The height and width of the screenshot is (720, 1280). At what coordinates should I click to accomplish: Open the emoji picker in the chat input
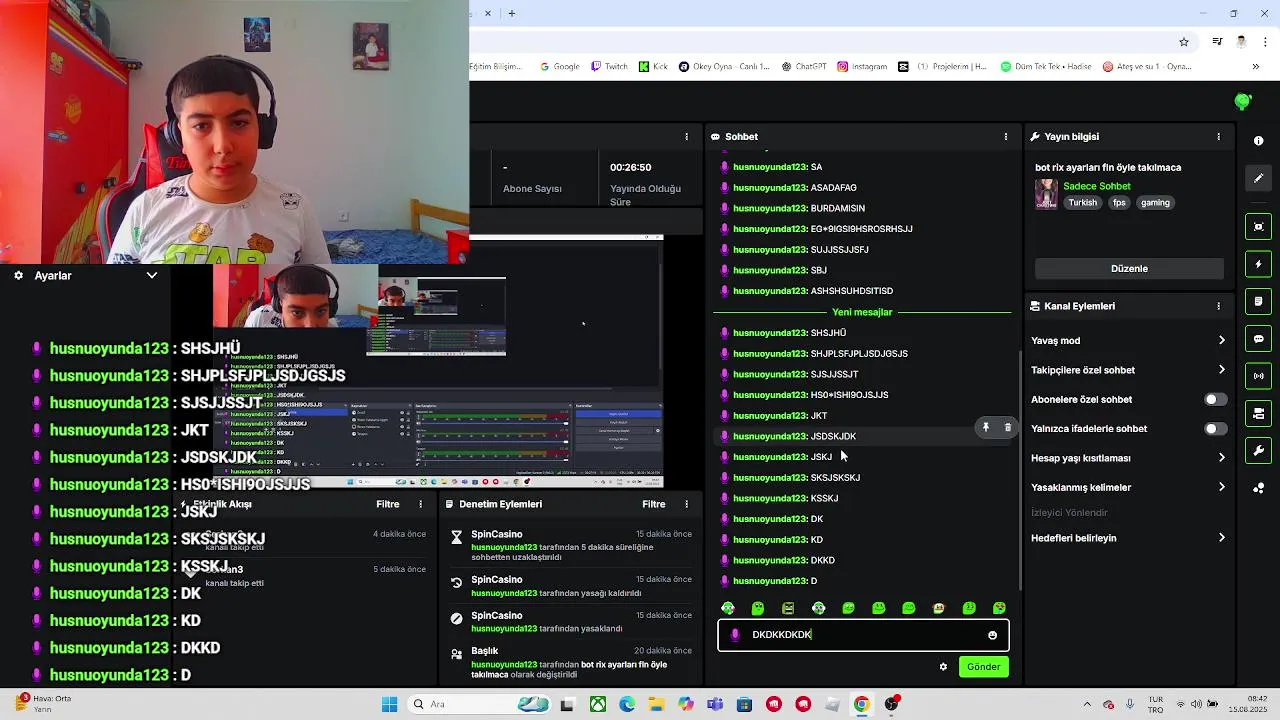tap(992, 635)
